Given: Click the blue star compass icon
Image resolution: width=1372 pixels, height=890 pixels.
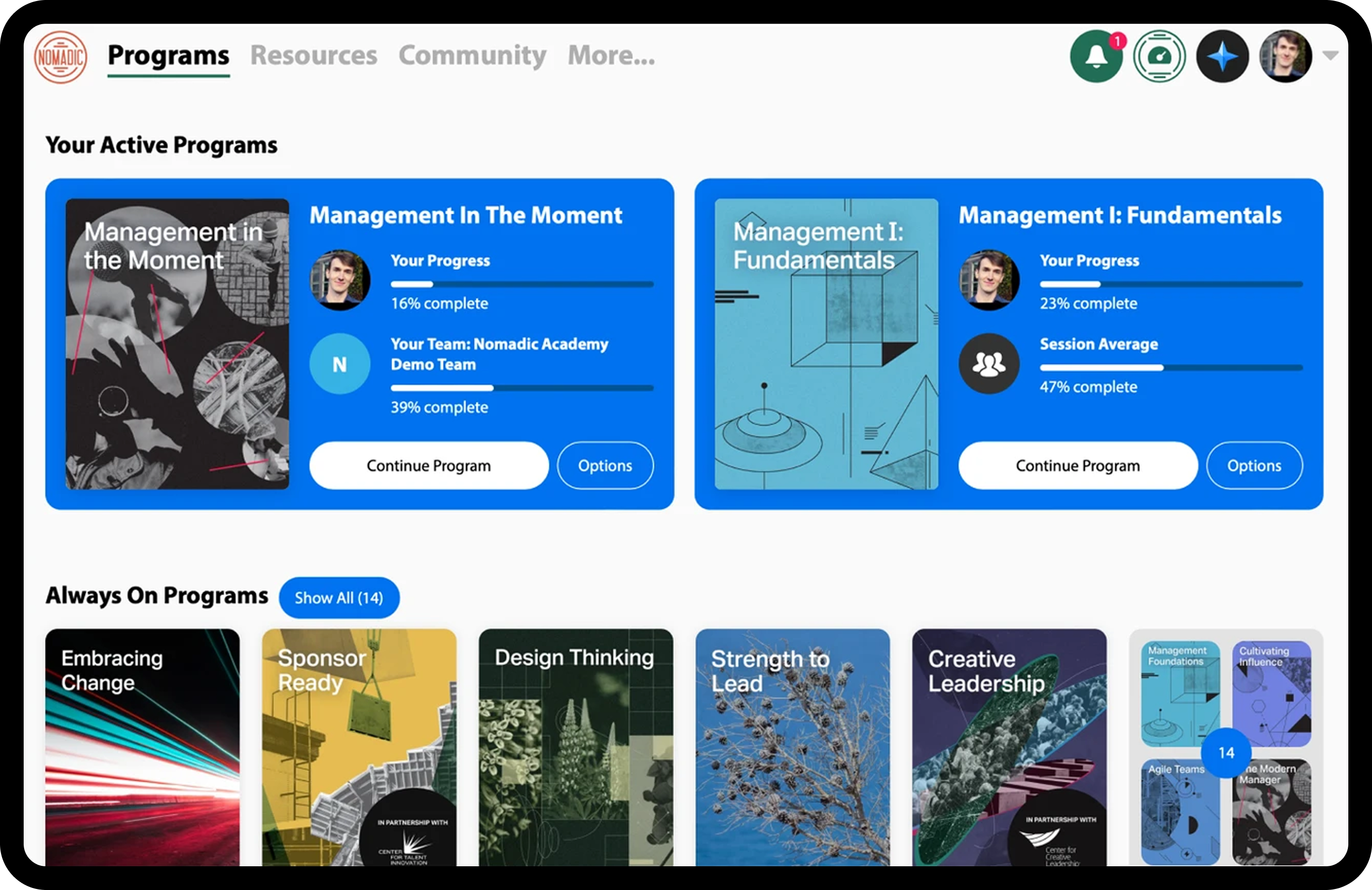Looking at the screenshot, I should [x=1222, y=57].
